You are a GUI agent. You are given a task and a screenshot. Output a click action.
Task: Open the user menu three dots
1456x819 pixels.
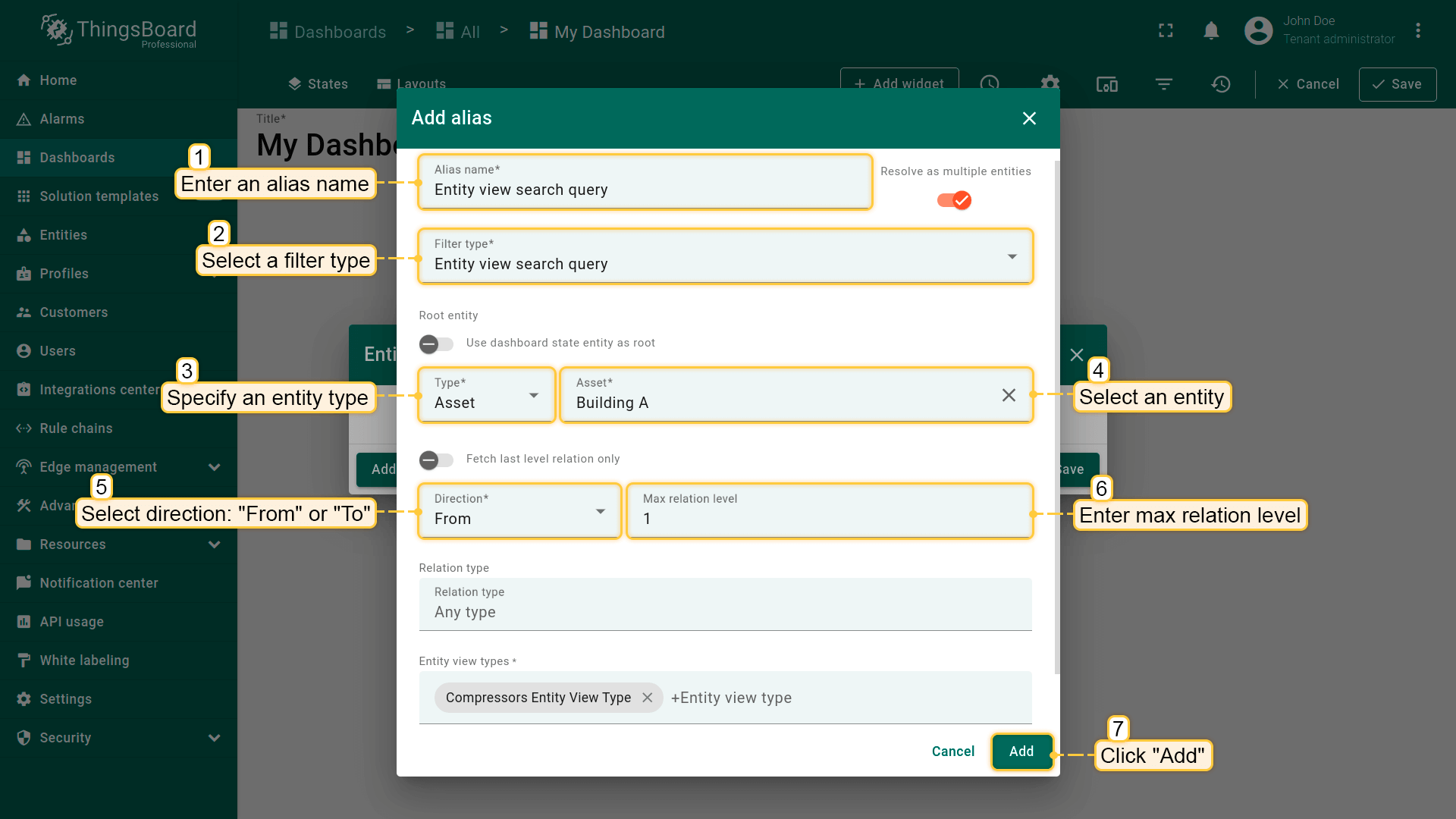(x=1418, y=30)
